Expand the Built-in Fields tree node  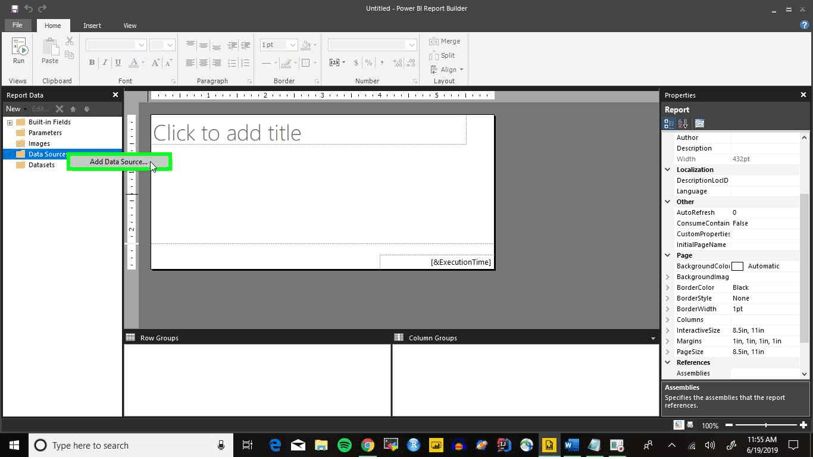coord(9,123)
